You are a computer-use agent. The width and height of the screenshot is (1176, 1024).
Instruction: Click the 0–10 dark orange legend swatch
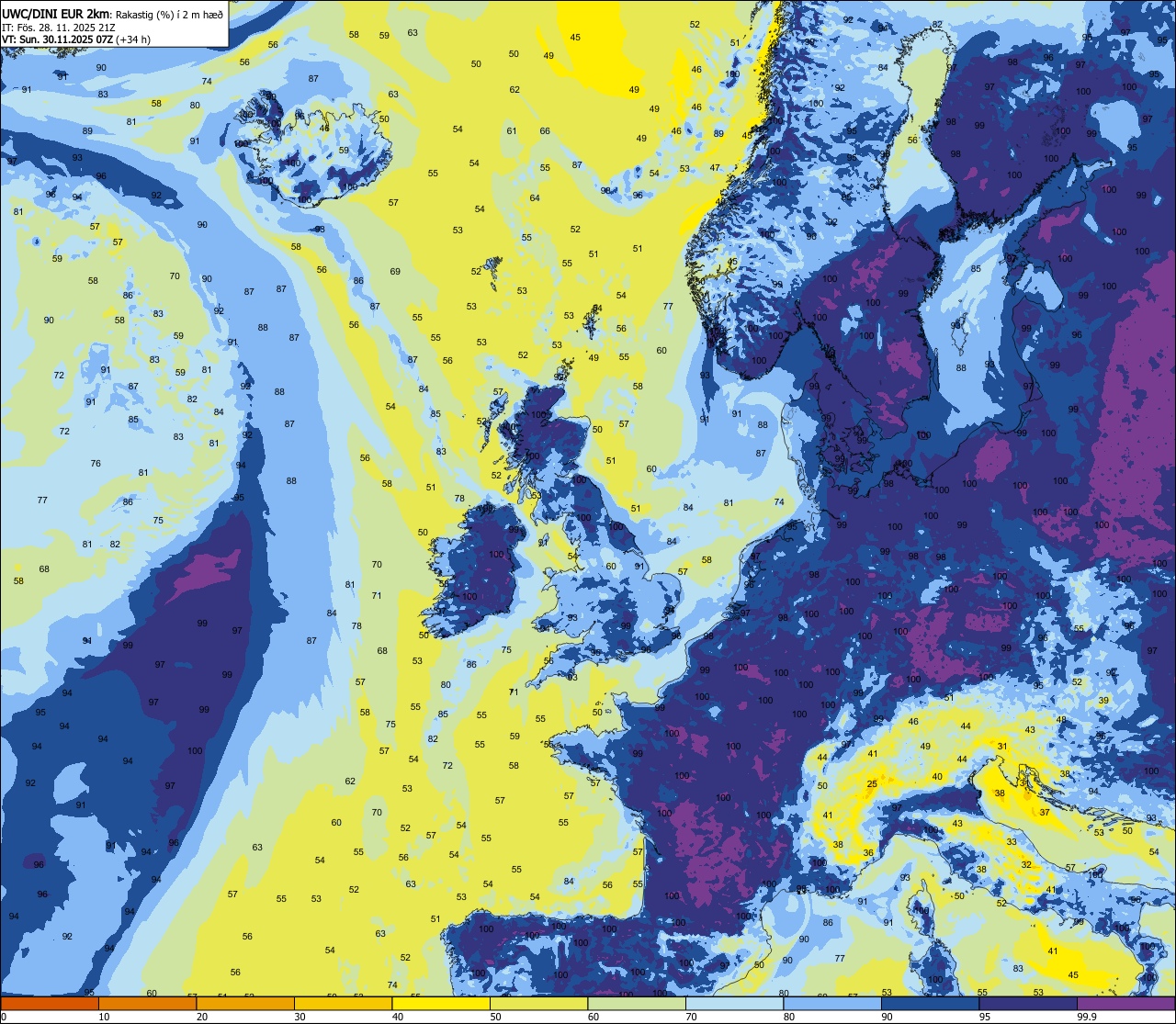50,1003
